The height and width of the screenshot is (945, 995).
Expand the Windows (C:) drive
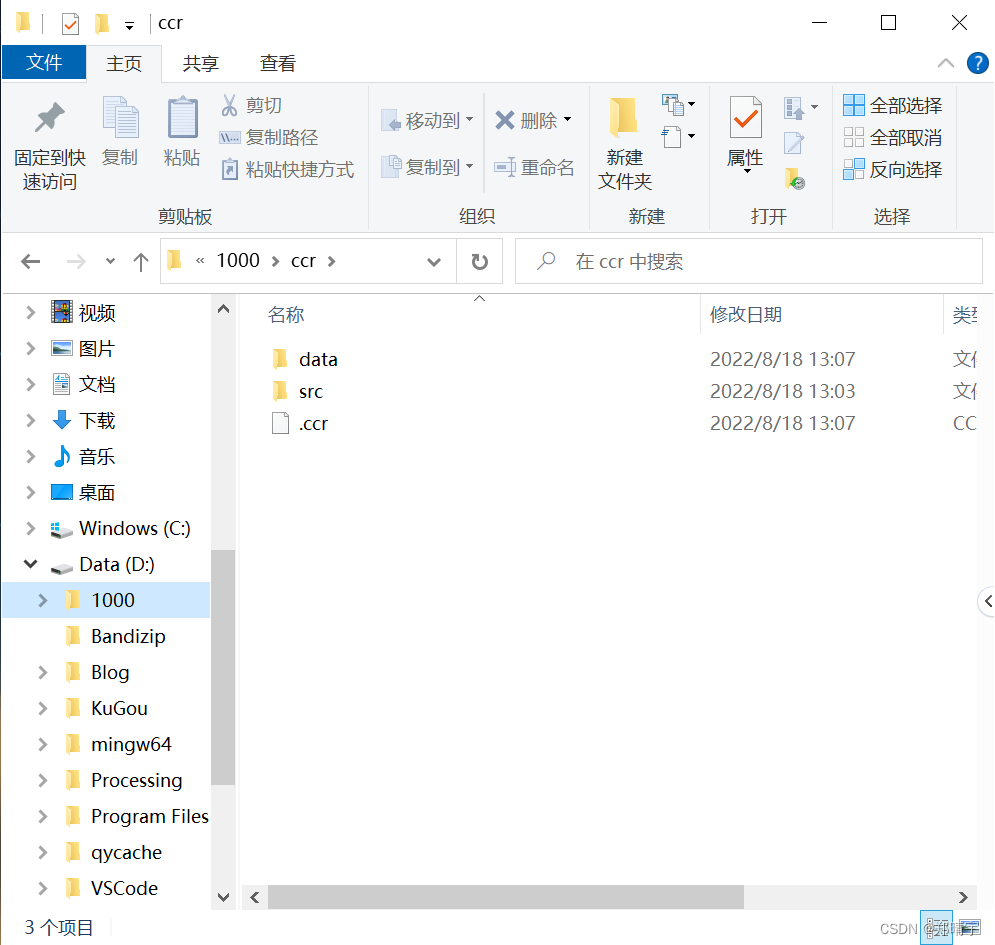tap(29, 528)
